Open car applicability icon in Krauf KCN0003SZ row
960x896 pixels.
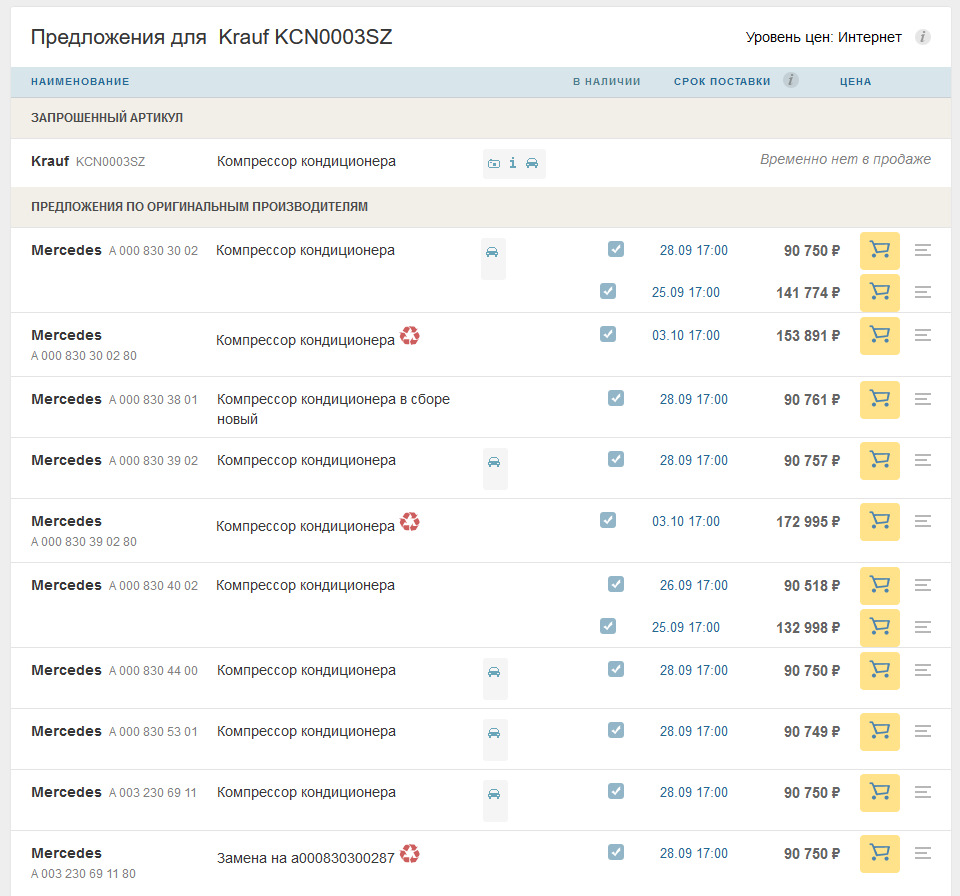pyautogui.click(x=532, y=163)
